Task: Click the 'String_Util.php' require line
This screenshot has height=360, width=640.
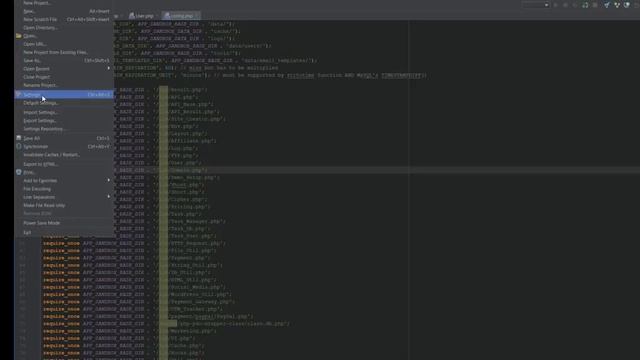Action: 133,265
